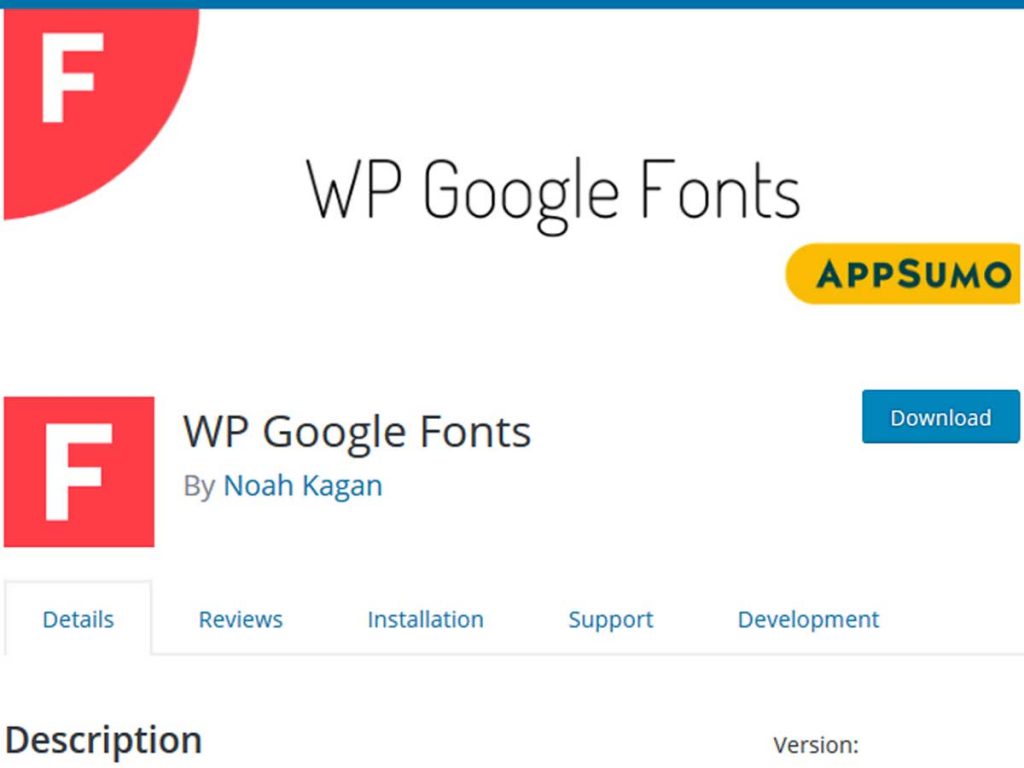Switch to the Reviews tab
Viewport: 1024px width, 768px height.
pyautogui.click(x=240, y=619)
